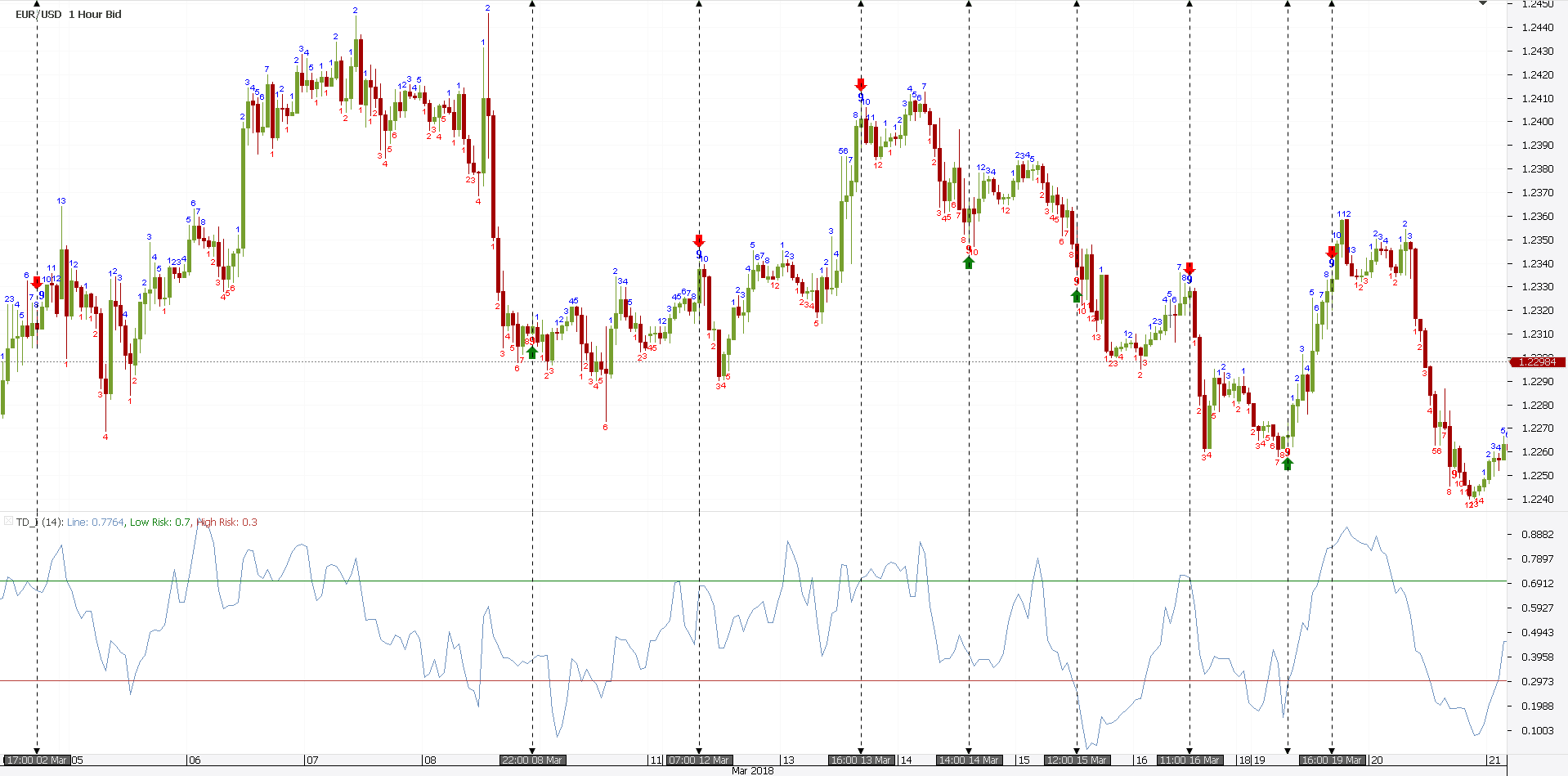Viewport: 1568px width, 776px height.
Task: Select the red sell arrow near 16 Mar
Action: point(1189,268)
